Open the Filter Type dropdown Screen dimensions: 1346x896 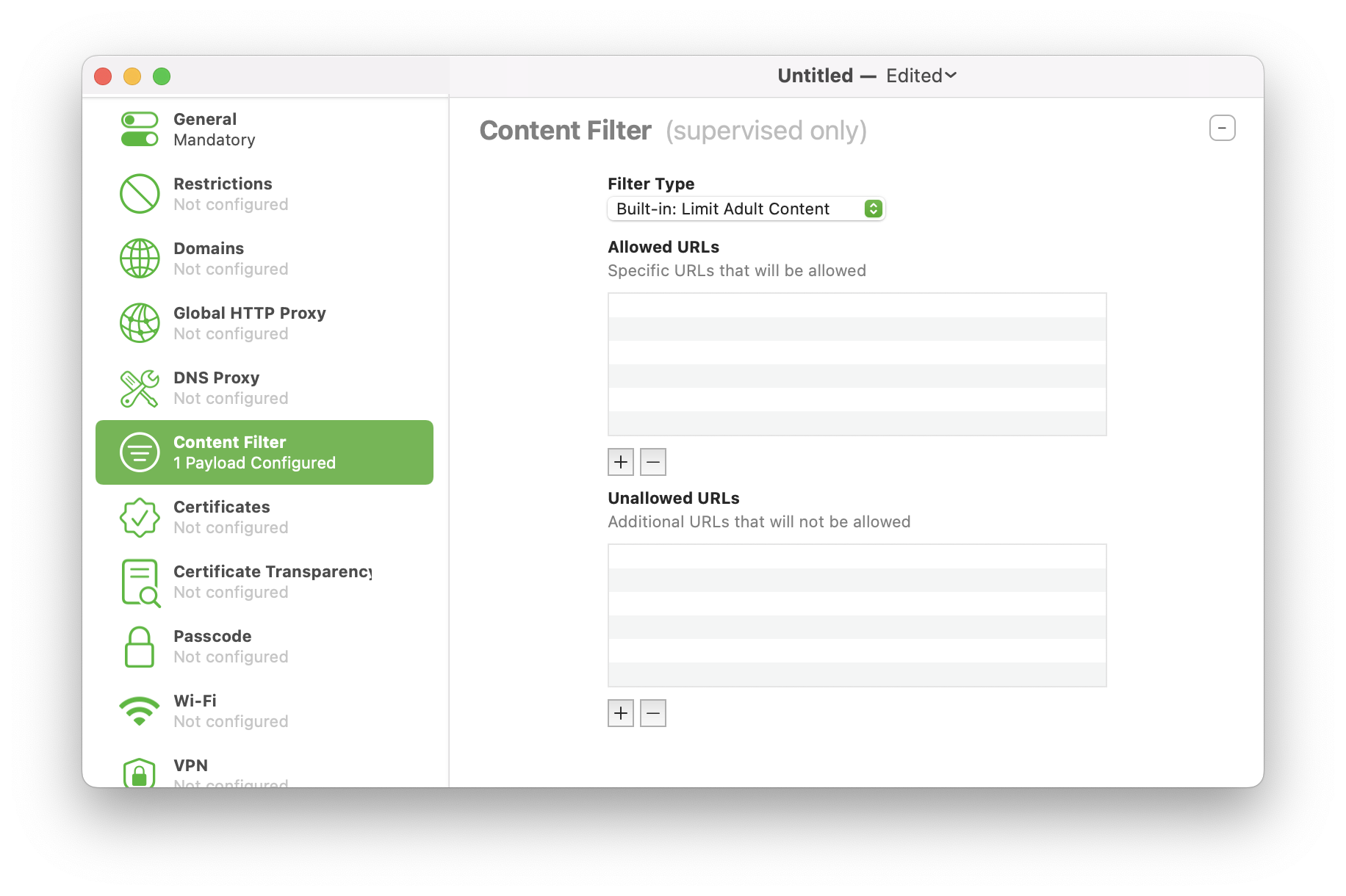click(x=746, y=209)
